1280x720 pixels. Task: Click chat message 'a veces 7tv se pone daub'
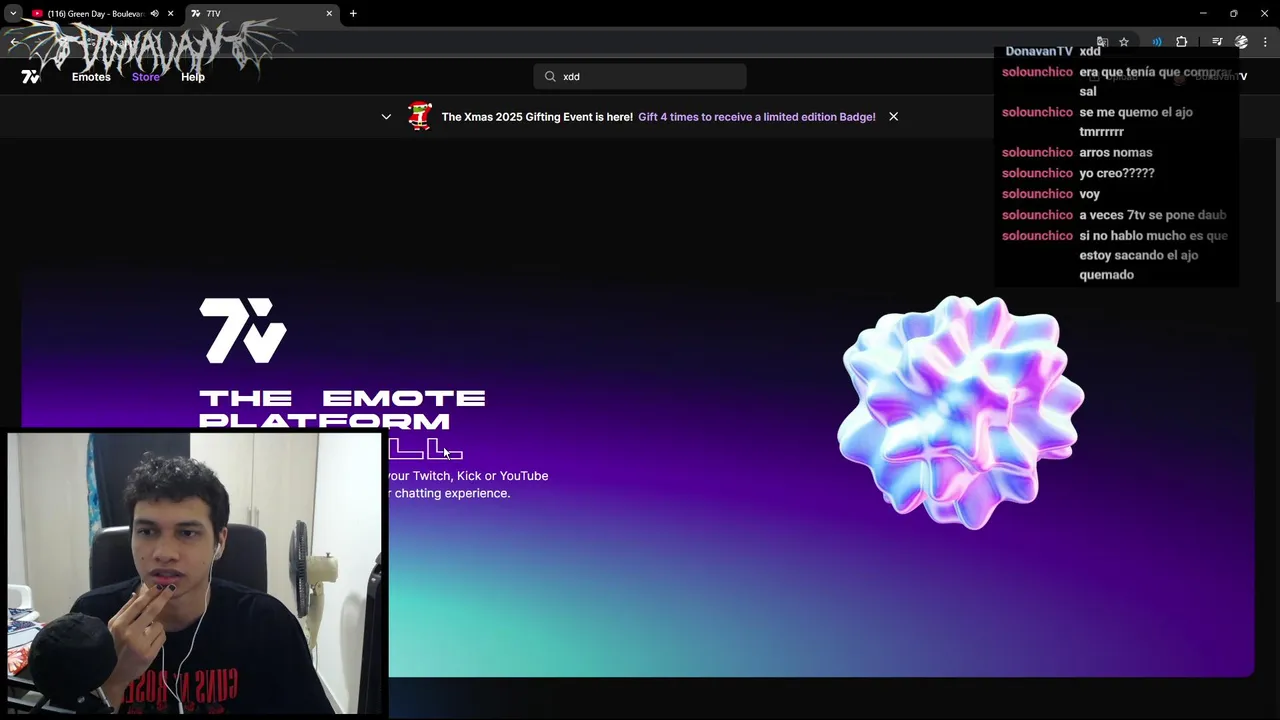pos(1153,215)
